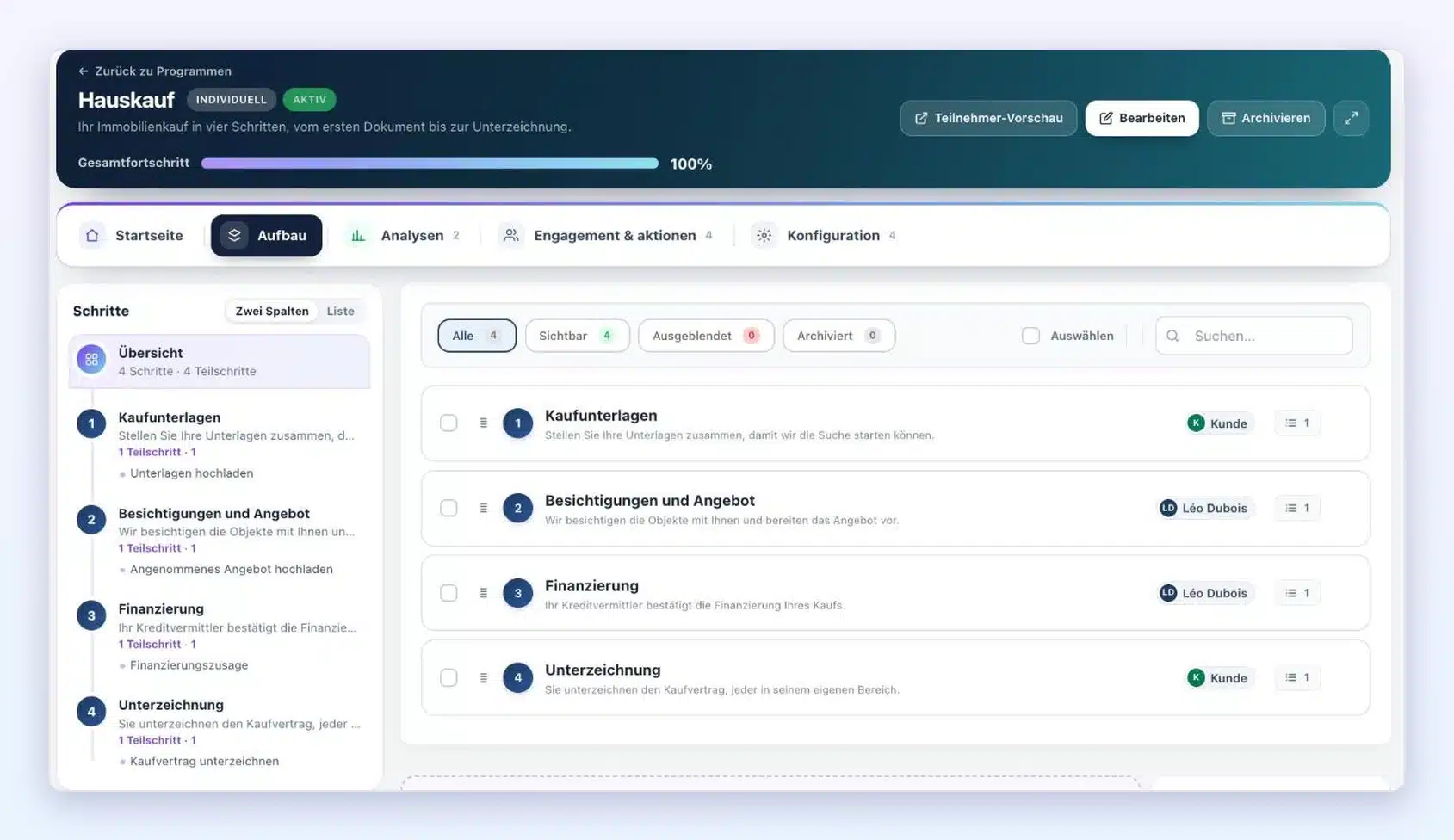The width and height of the screenshot is (1454, 840).
Task: Click the Gesamtfortschritt progress bar
Action: point(430,164)
